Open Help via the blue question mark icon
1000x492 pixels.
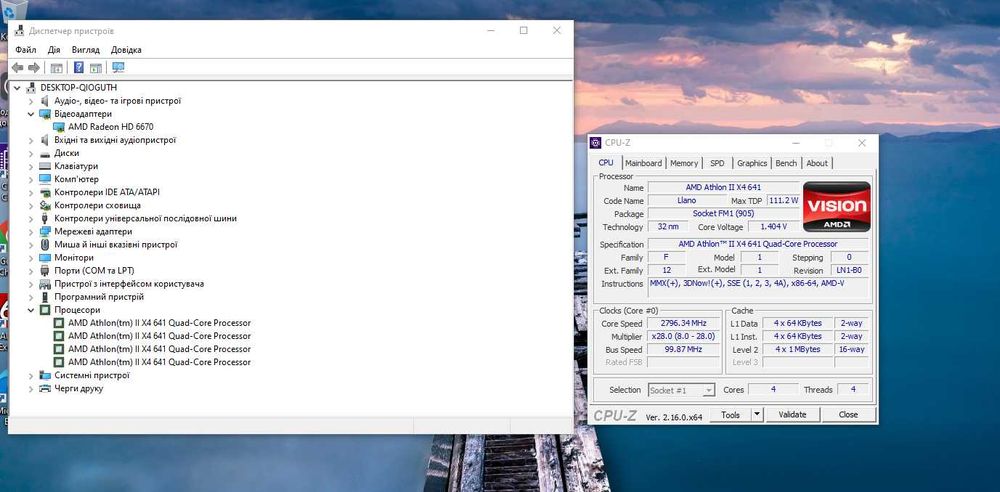pyautogui.click(x=78, y=68)
